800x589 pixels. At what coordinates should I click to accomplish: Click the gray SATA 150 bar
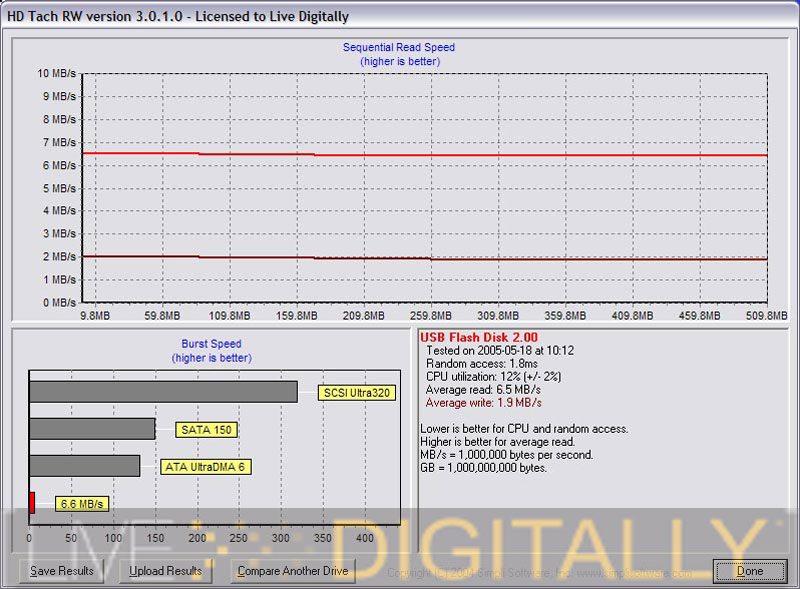(x=92, y=429)
